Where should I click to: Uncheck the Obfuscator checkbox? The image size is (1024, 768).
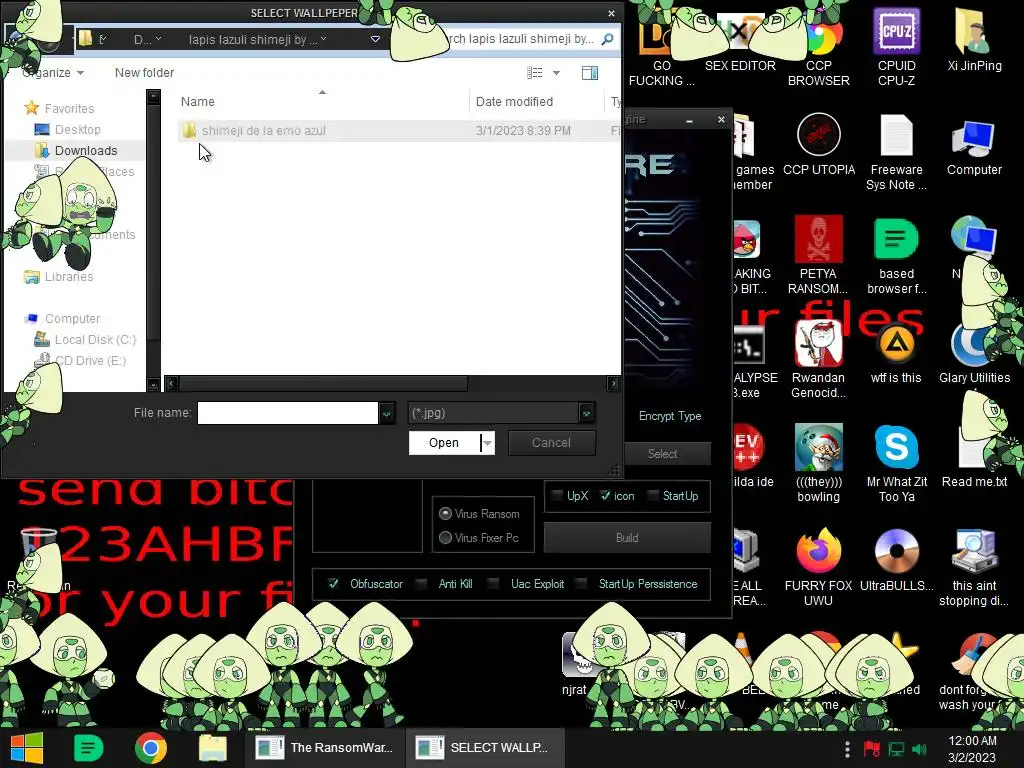(333, 584)
